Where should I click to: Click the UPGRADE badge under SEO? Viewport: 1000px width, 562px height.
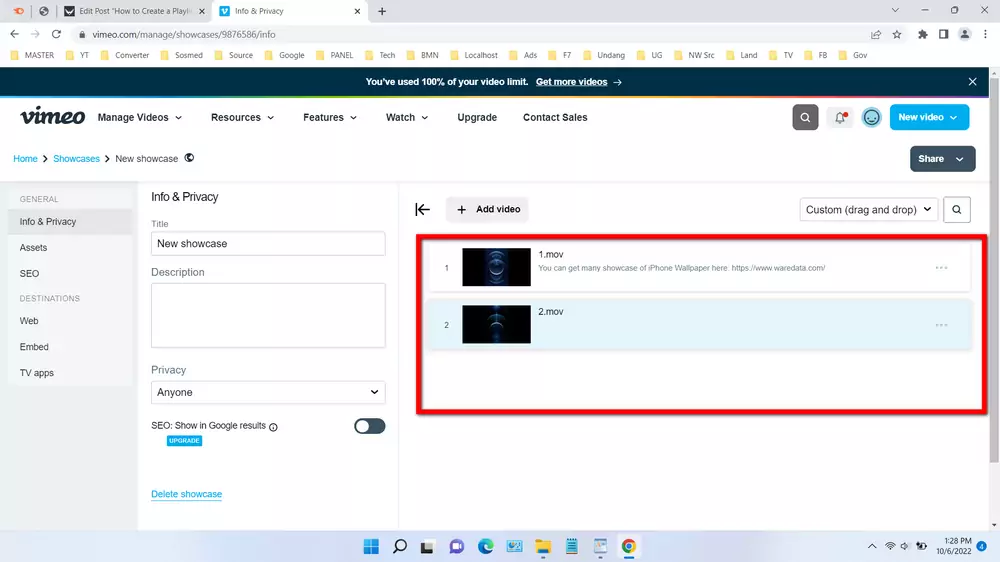pos(184,441)
